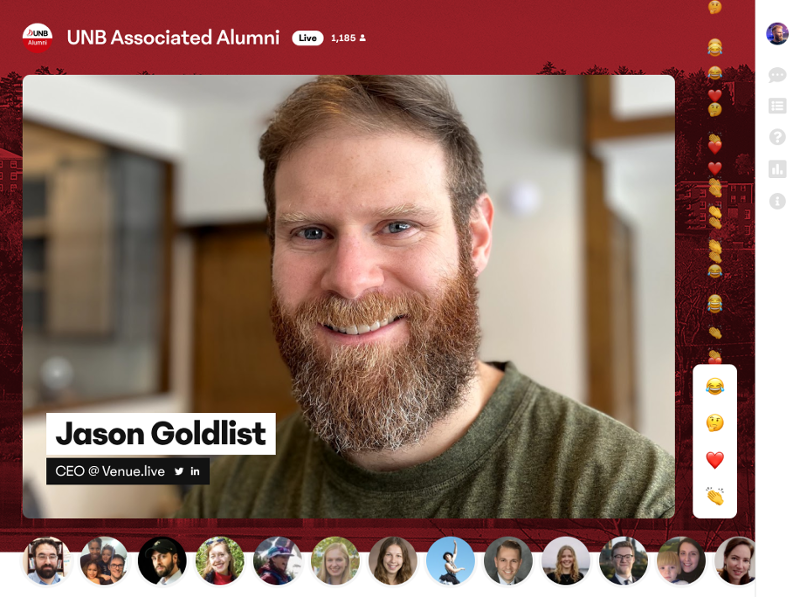Send a red heart reaction
The image size is (800, 597).
coord(715,460)
